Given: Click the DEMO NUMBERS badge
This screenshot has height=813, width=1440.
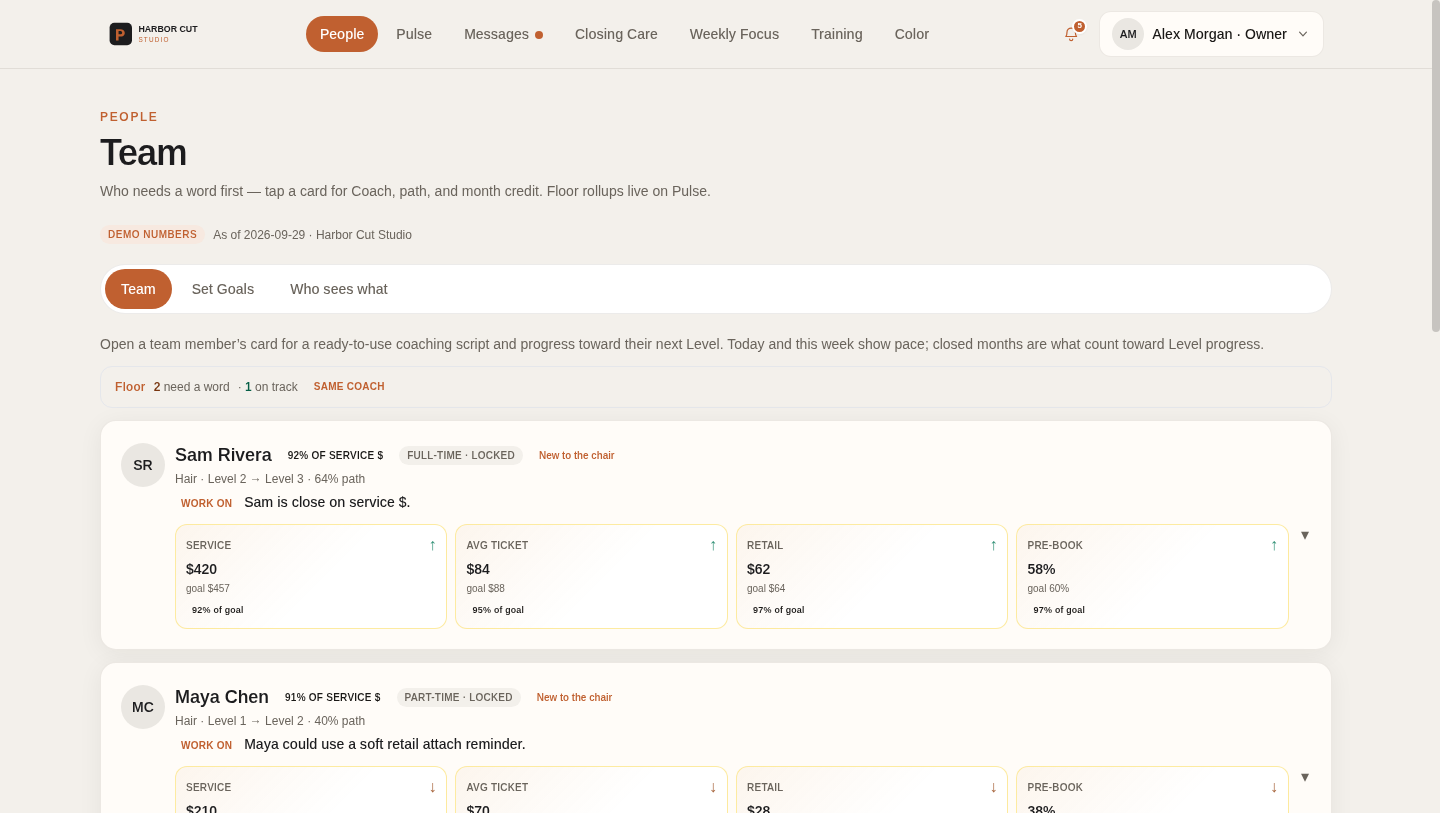Looking at the screenshot, I should coord(152,235).
